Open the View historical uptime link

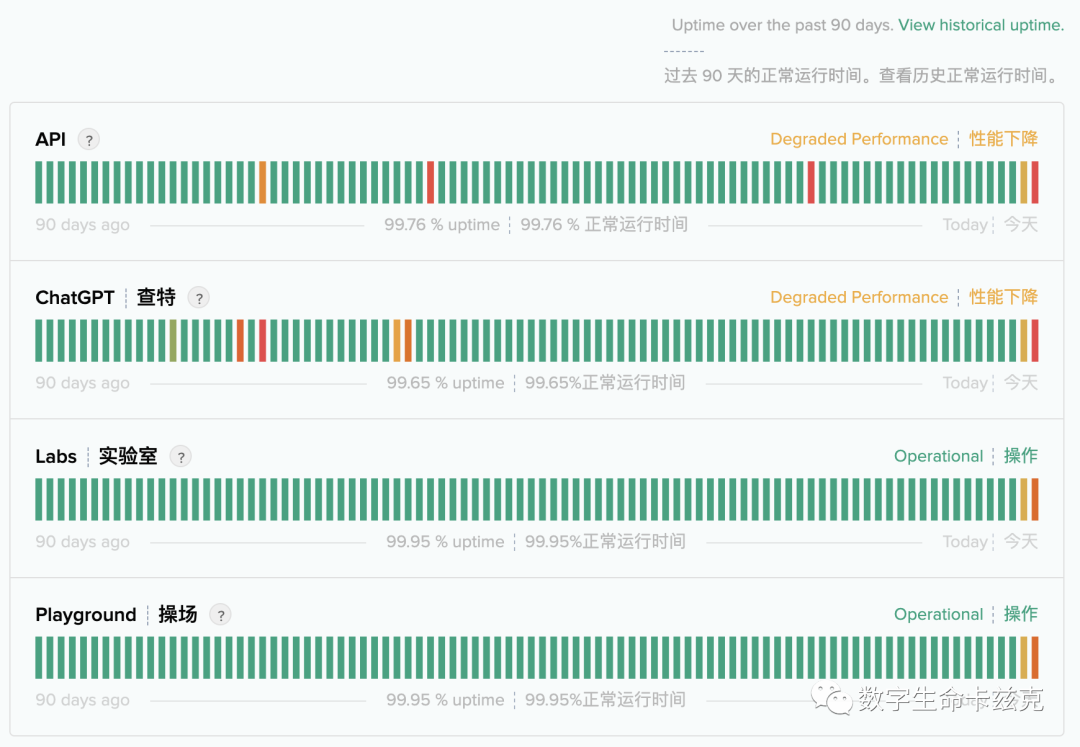(981, 25)
